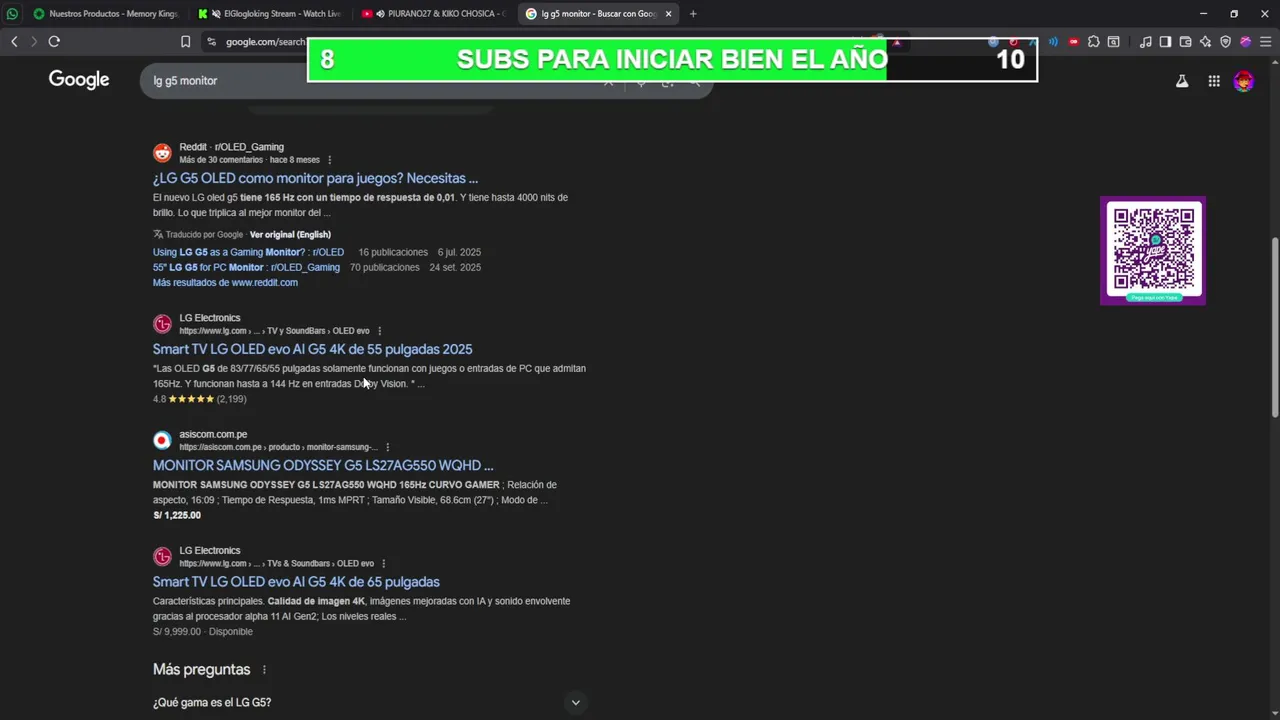Click the page vertical scrollbar thumb
This screenshot has width=1280, height=720.
(1274, 328)
